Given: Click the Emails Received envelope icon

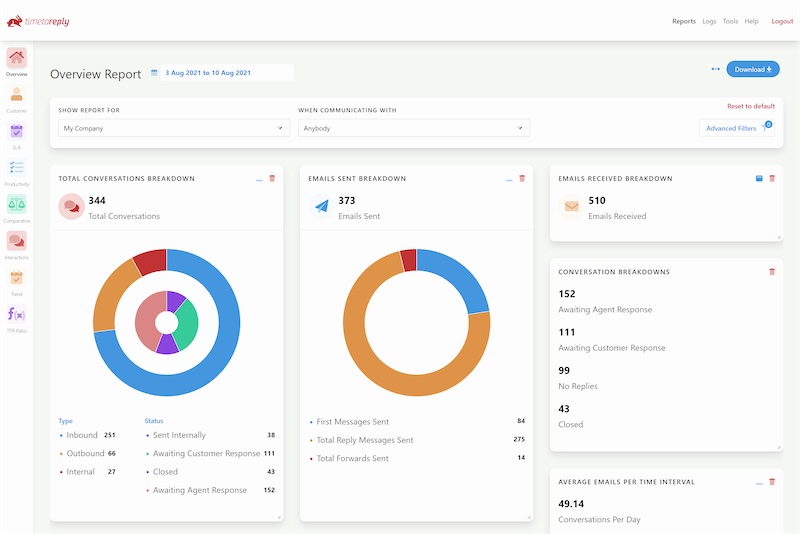Looking at the screenshot, I should pyautogui.click(x=571, y=207).
